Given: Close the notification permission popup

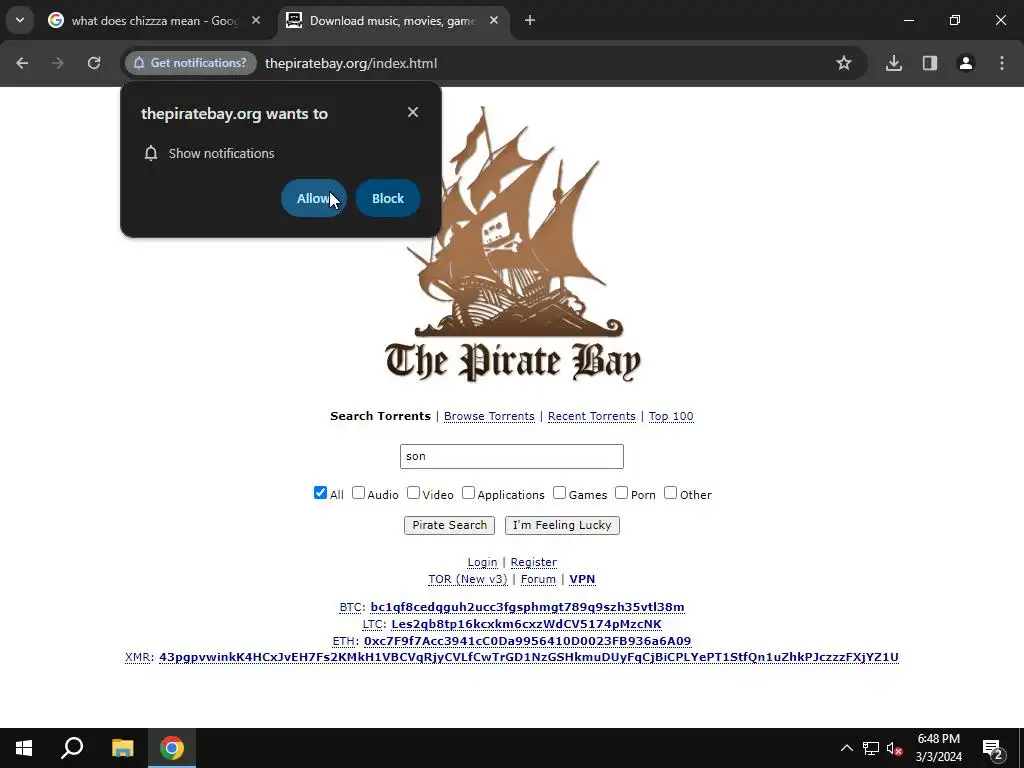Looking at the screenshot, I should pos(413,112).
